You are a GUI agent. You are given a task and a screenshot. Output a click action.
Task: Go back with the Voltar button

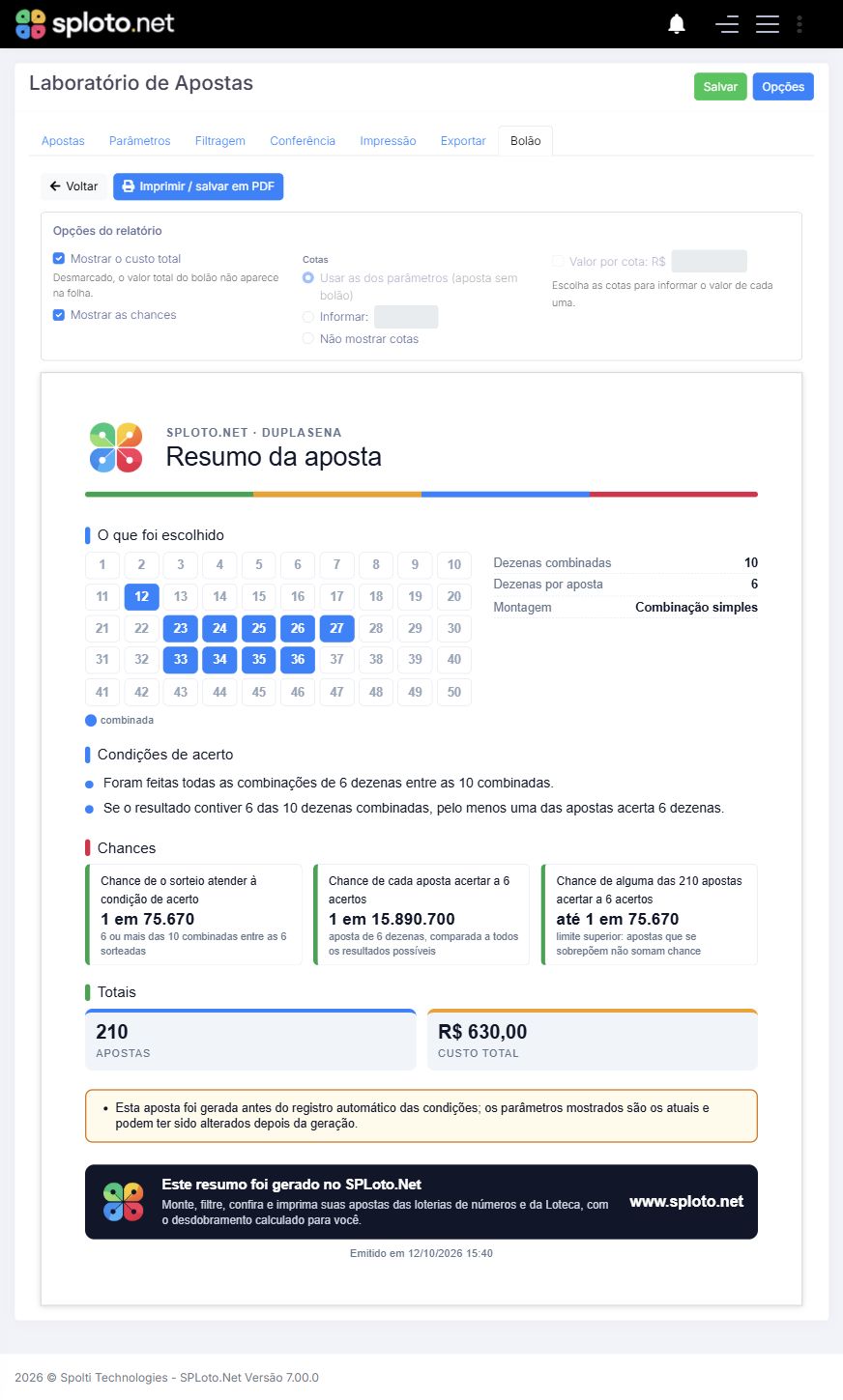point(73,186)
